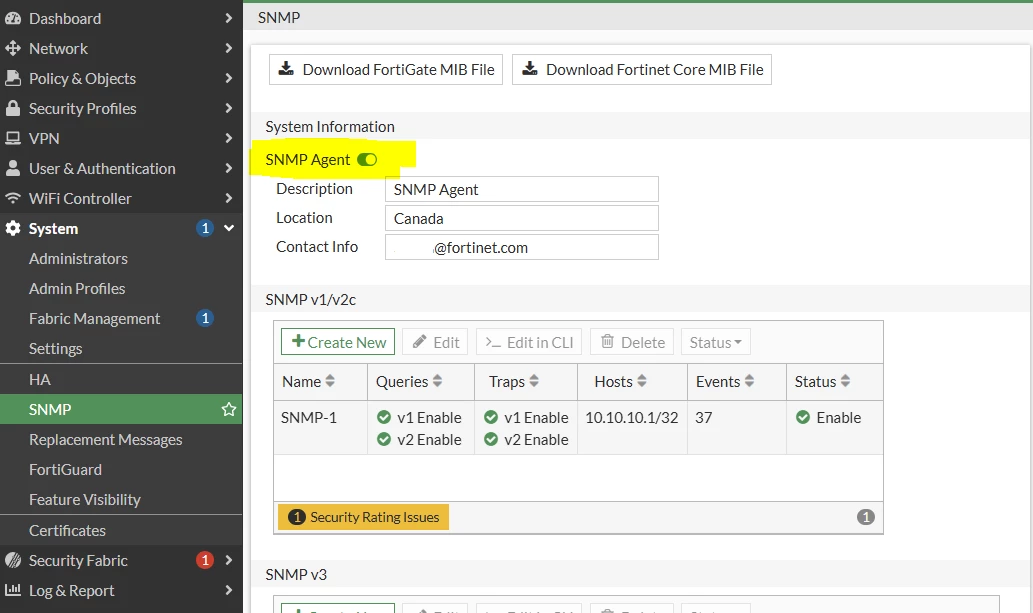
Task: Click green check icon in SNMP-1 Status
Action: point(802,417)
